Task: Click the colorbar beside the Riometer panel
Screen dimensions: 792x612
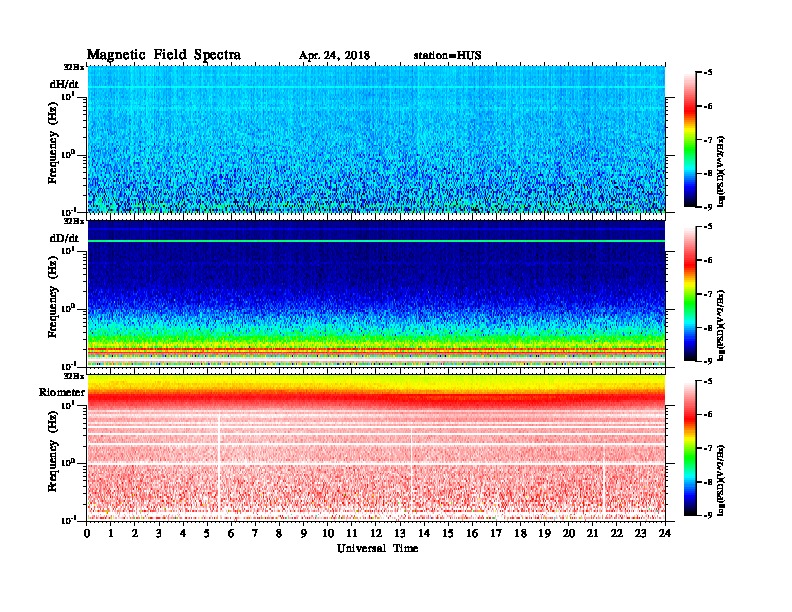Action: (x=690, y=448)
